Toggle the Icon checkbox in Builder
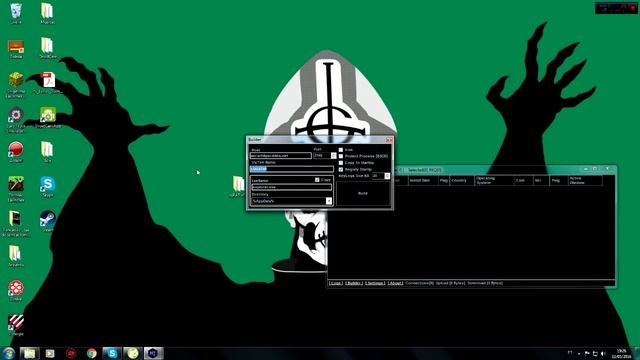This screenshot has width=640, height=360. tap(341, 150)
